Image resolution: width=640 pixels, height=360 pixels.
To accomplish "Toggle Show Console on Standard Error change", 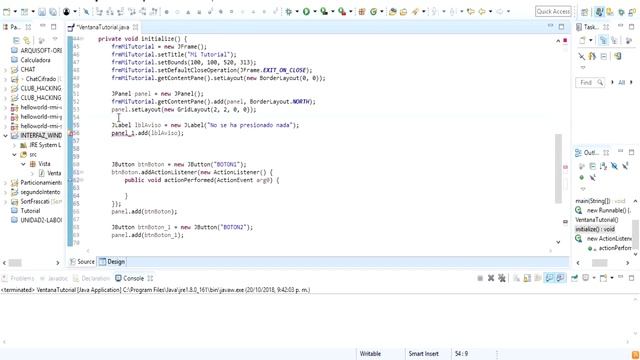I will click(x=560, y=278).
